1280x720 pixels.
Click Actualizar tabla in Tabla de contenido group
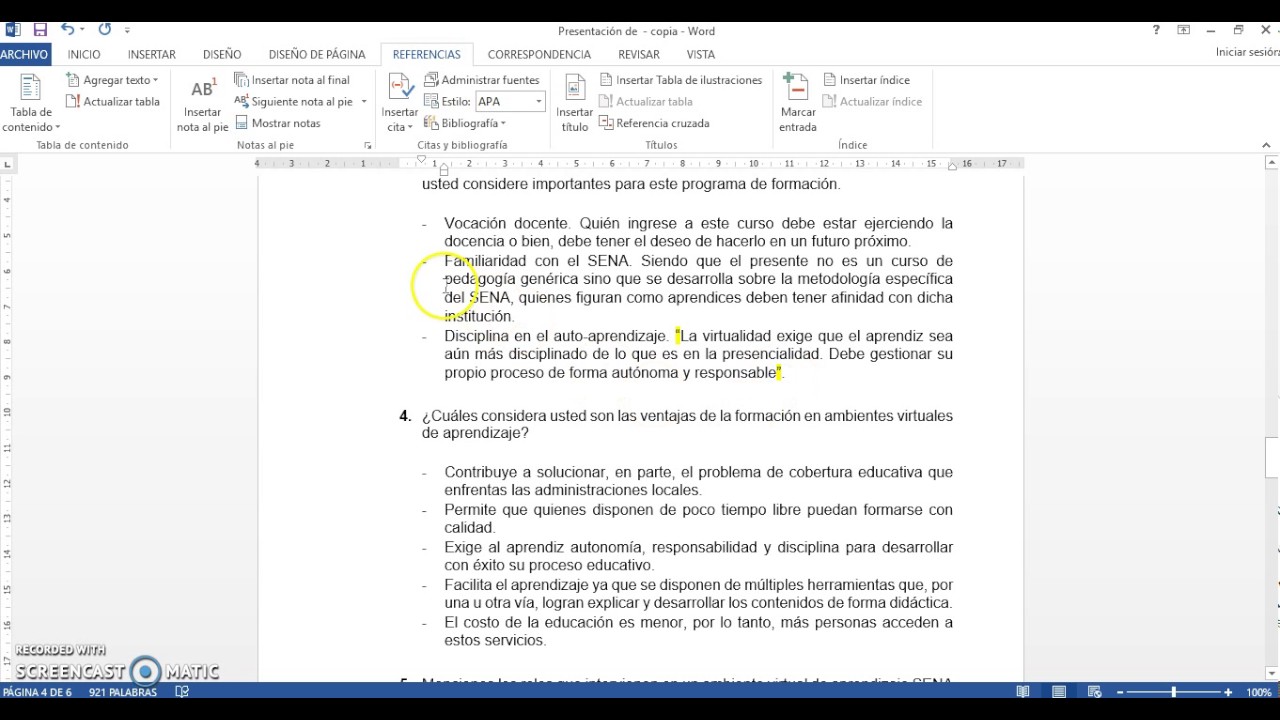[112, 101]
